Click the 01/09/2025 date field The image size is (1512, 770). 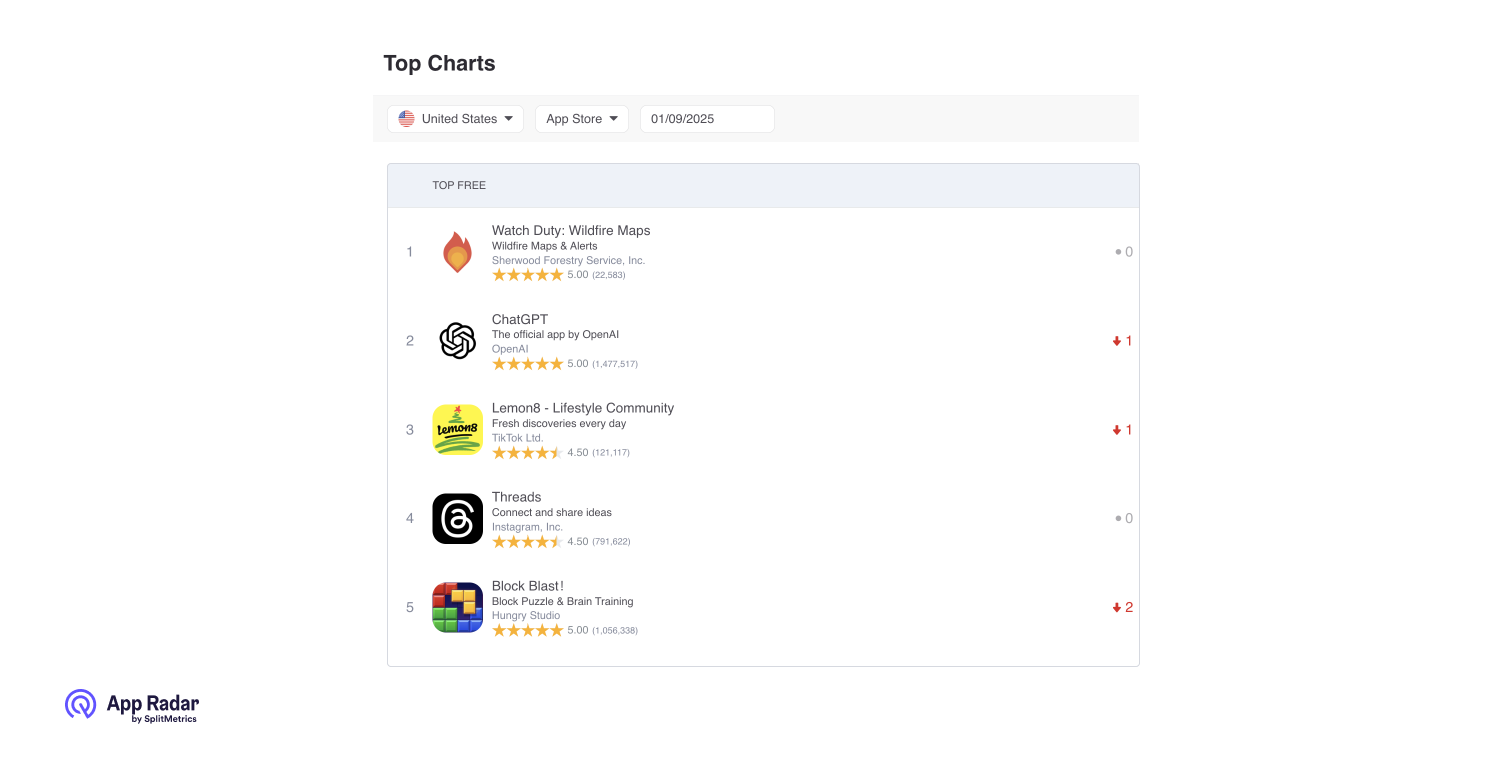[x=707, y=118]
